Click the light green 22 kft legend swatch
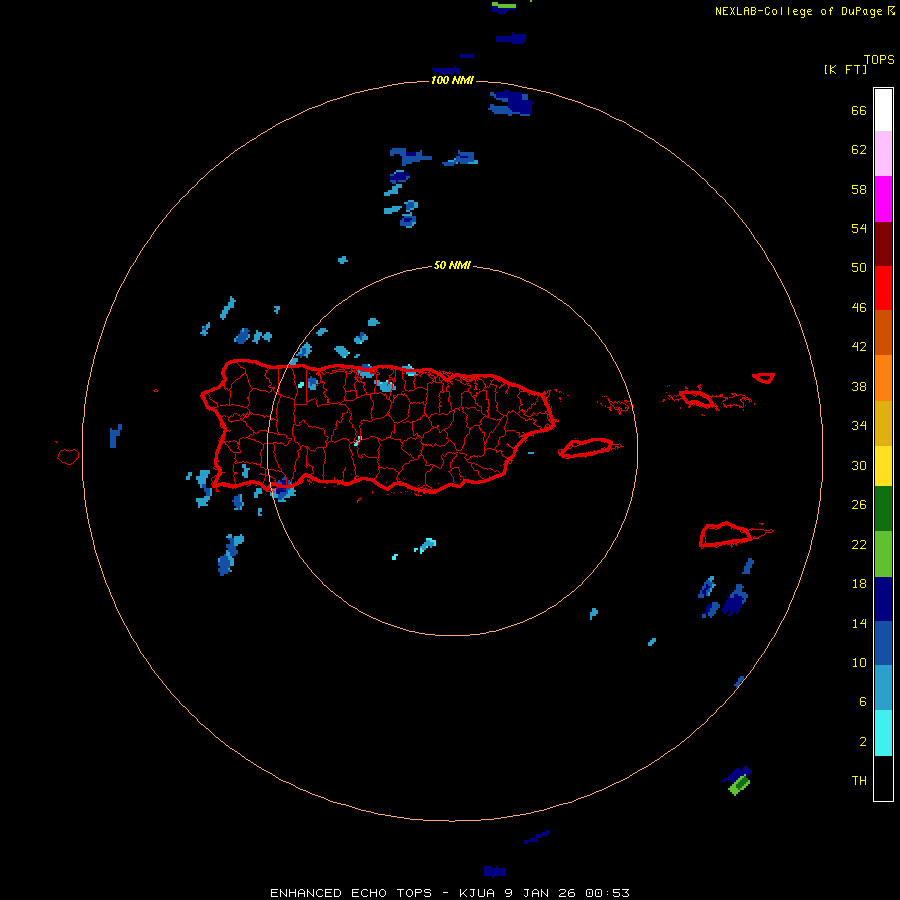900x900 pixels. click(883, 554)
